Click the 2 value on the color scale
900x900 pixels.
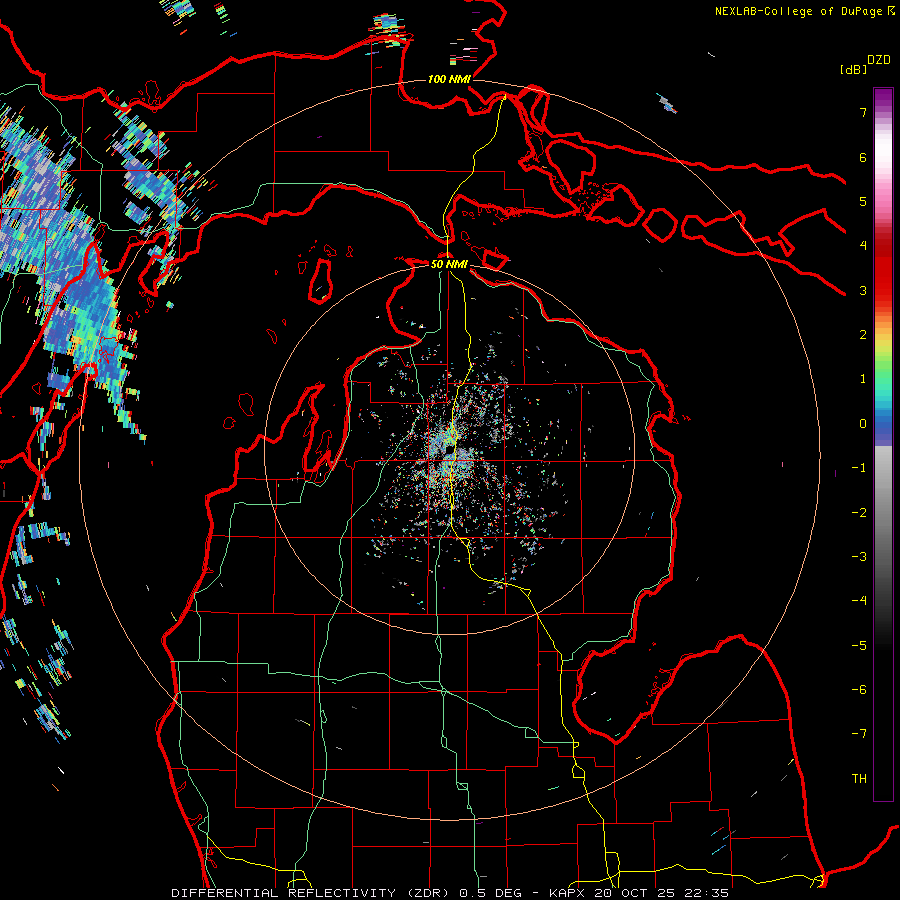863,335
